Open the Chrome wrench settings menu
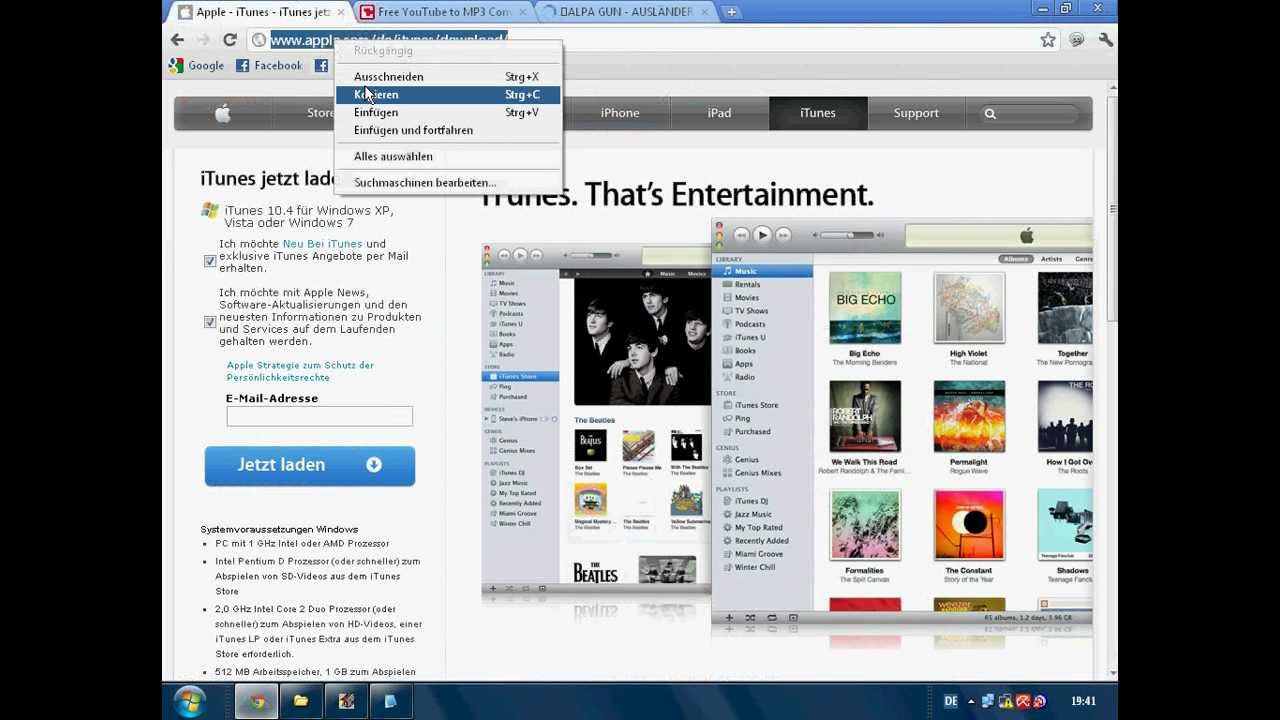This screenshot has width=1280, height=720. click(x=1106, y=40)
